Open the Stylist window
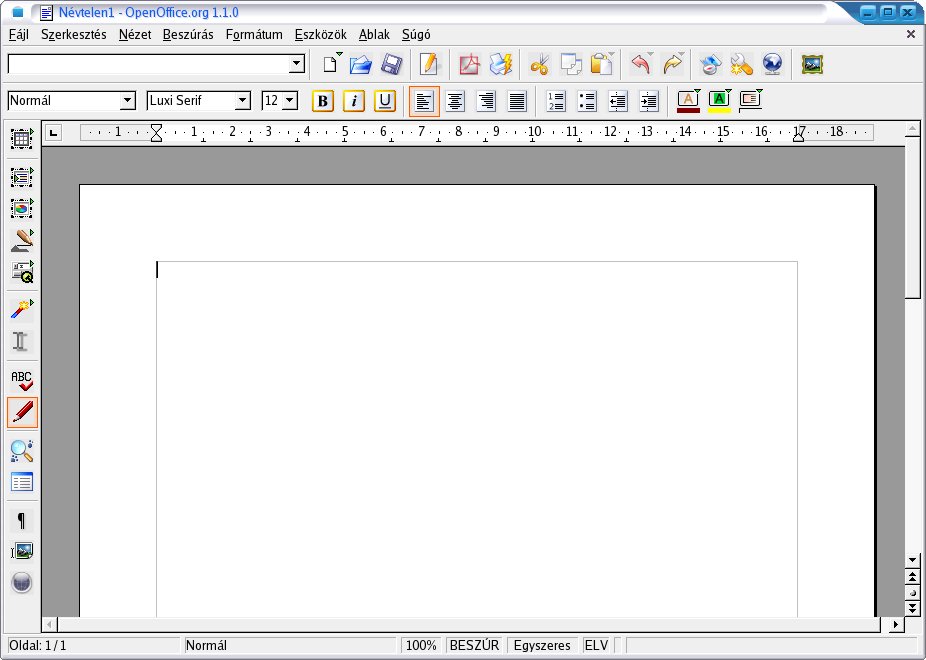This screenshot has width=926, height=660. 742,64
